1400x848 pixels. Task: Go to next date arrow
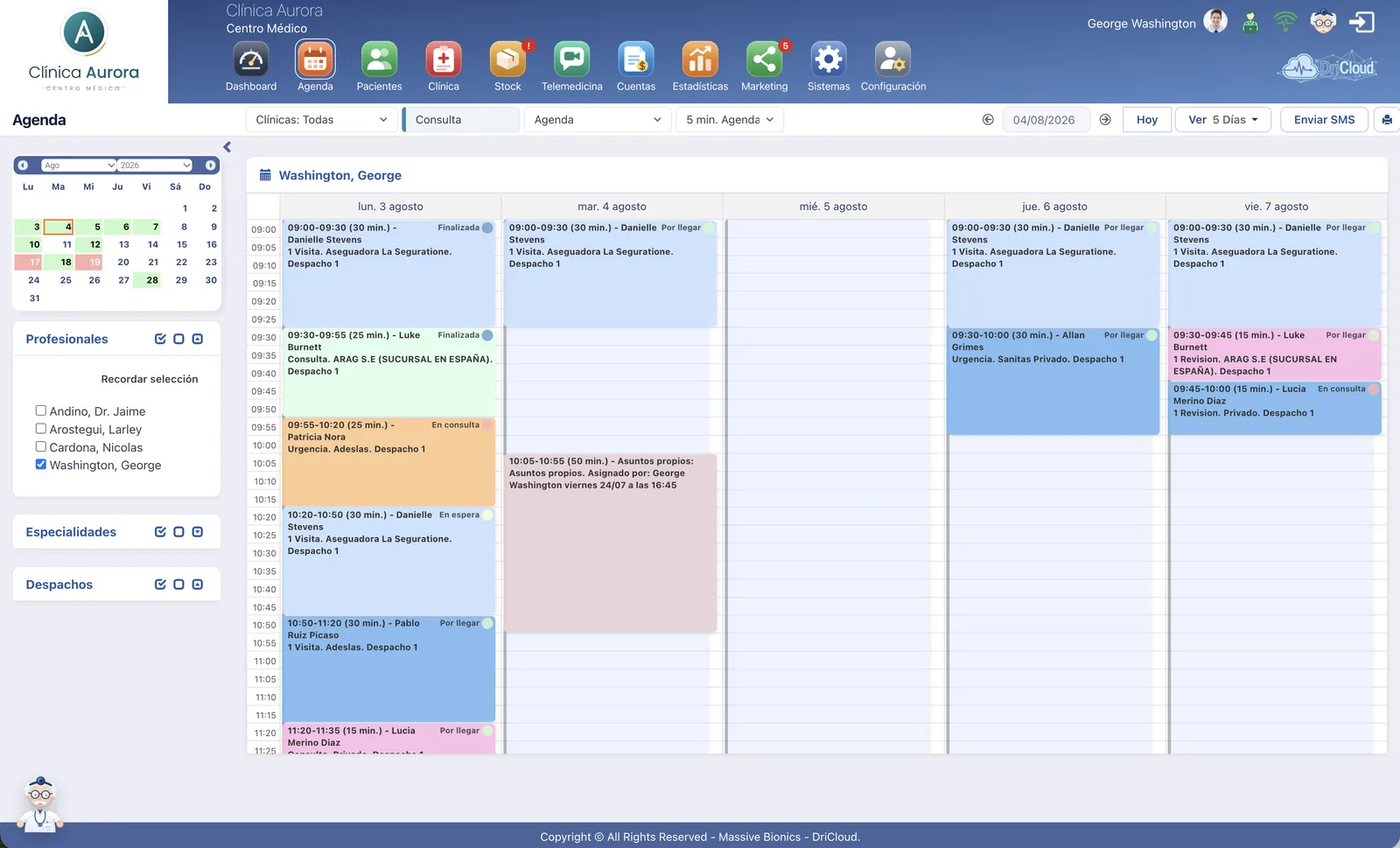tap(1105, 120)
